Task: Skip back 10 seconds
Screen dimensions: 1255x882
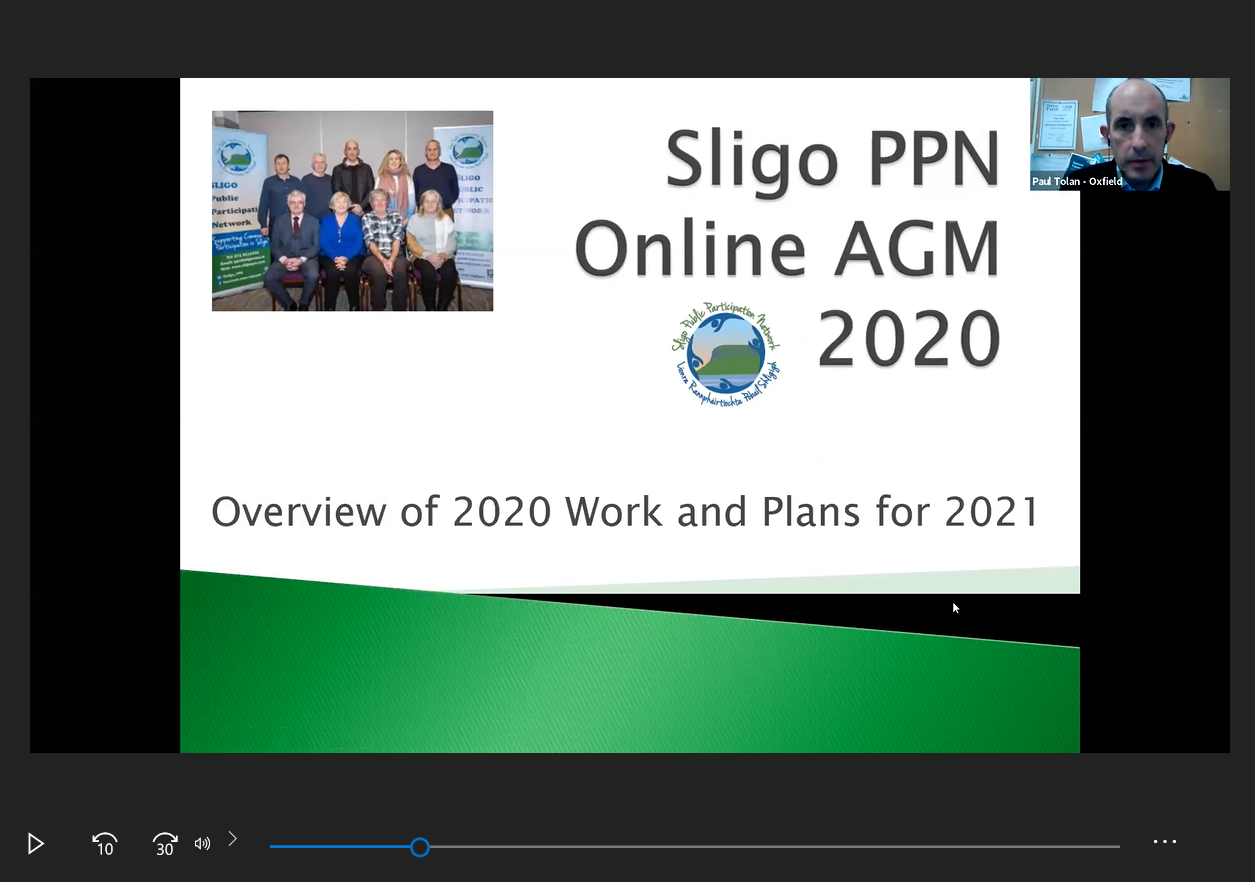Action: (x=104, y=844)
